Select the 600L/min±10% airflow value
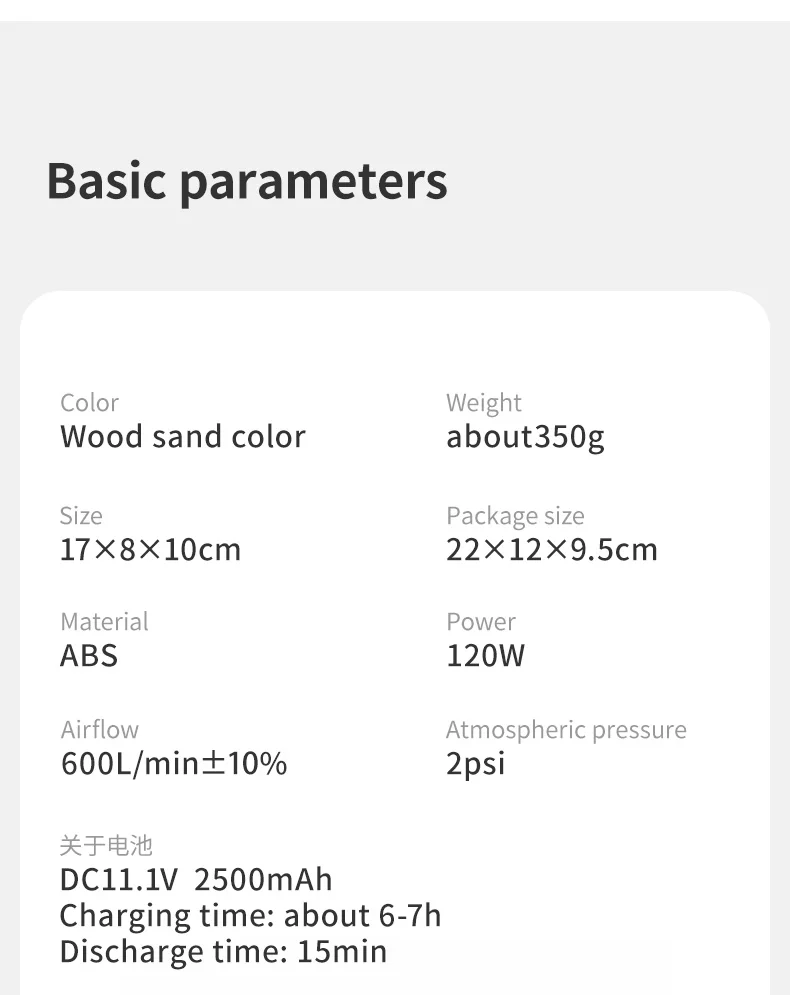790x995 pixels. point(174,764)
